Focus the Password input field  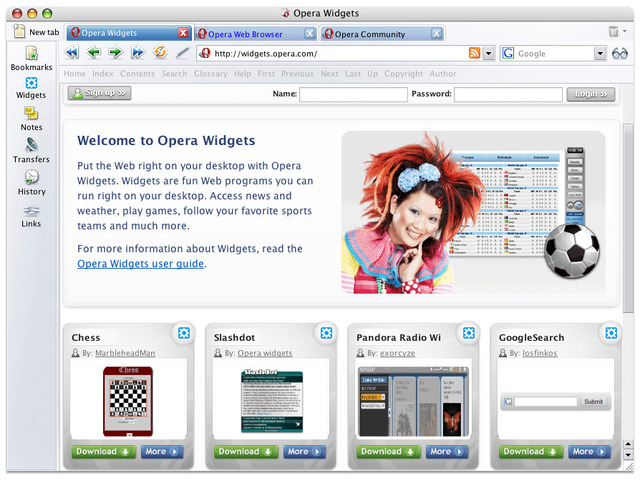pyautogui.click(x=508, y=94)
